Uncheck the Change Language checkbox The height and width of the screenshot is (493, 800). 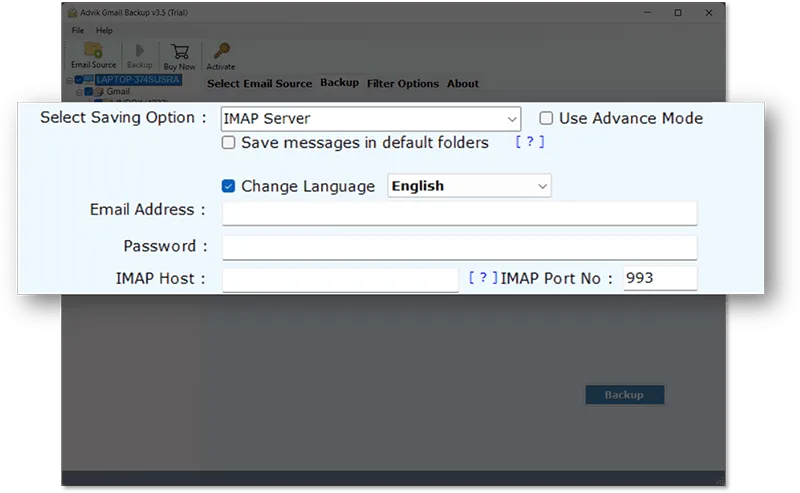click(228, 186)
